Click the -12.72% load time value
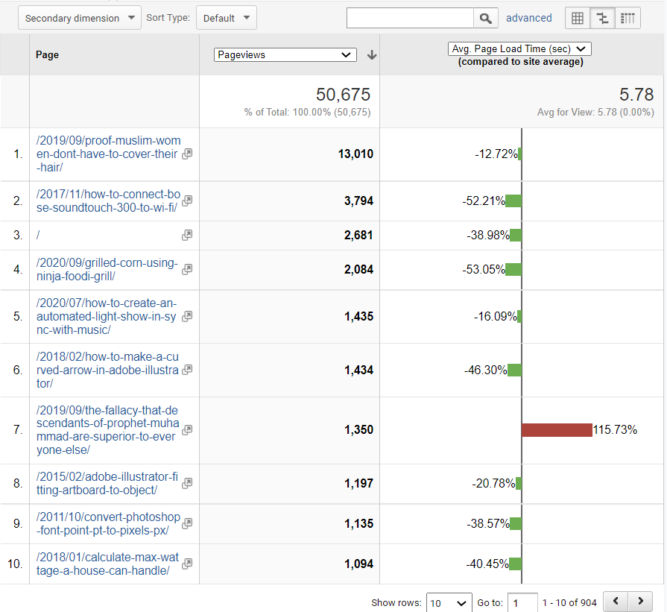Screen dimensions: 667x612 pyautogui.click(x=496, y=154)
